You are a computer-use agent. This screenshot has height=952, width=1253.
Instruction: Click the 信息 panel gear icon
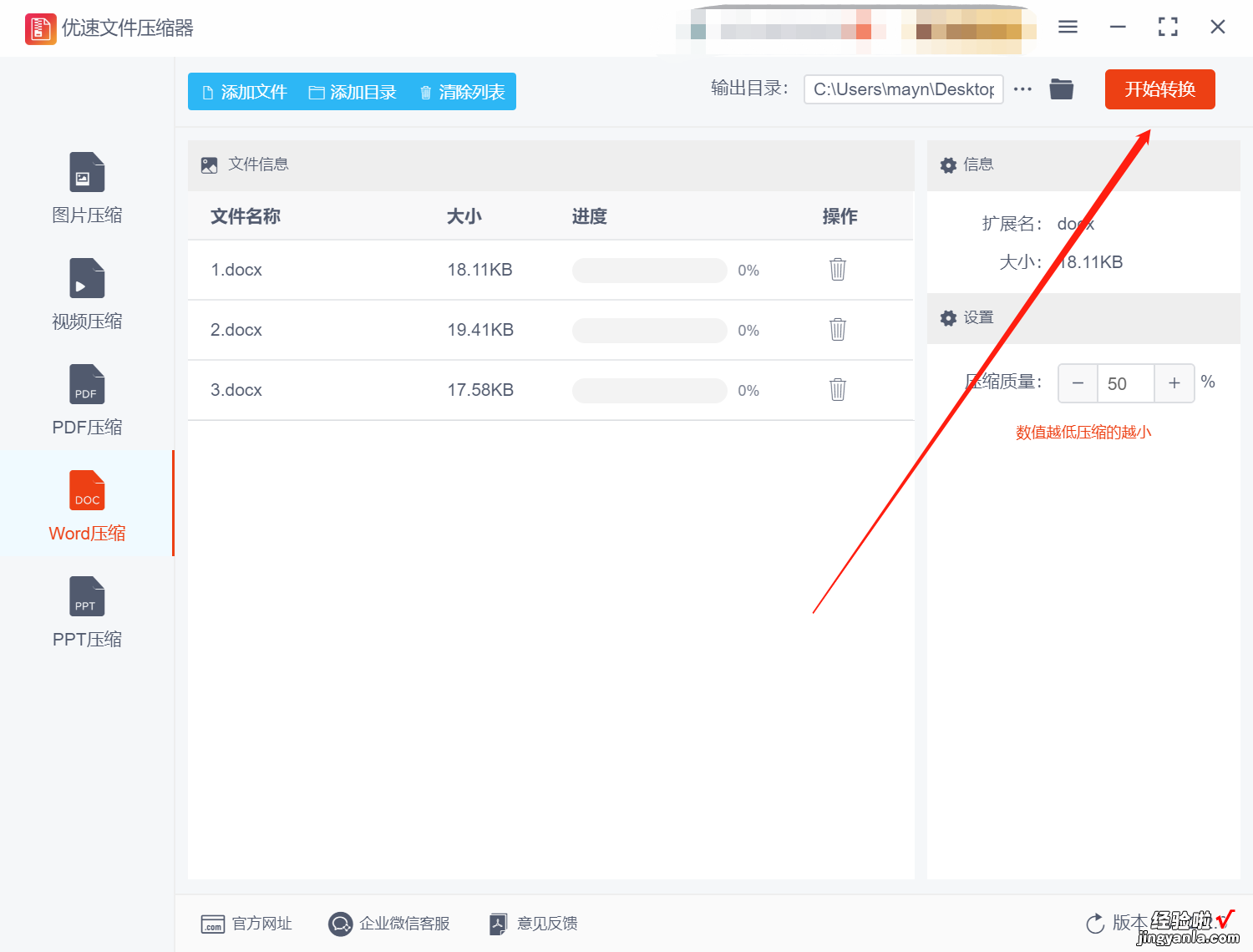948,165
